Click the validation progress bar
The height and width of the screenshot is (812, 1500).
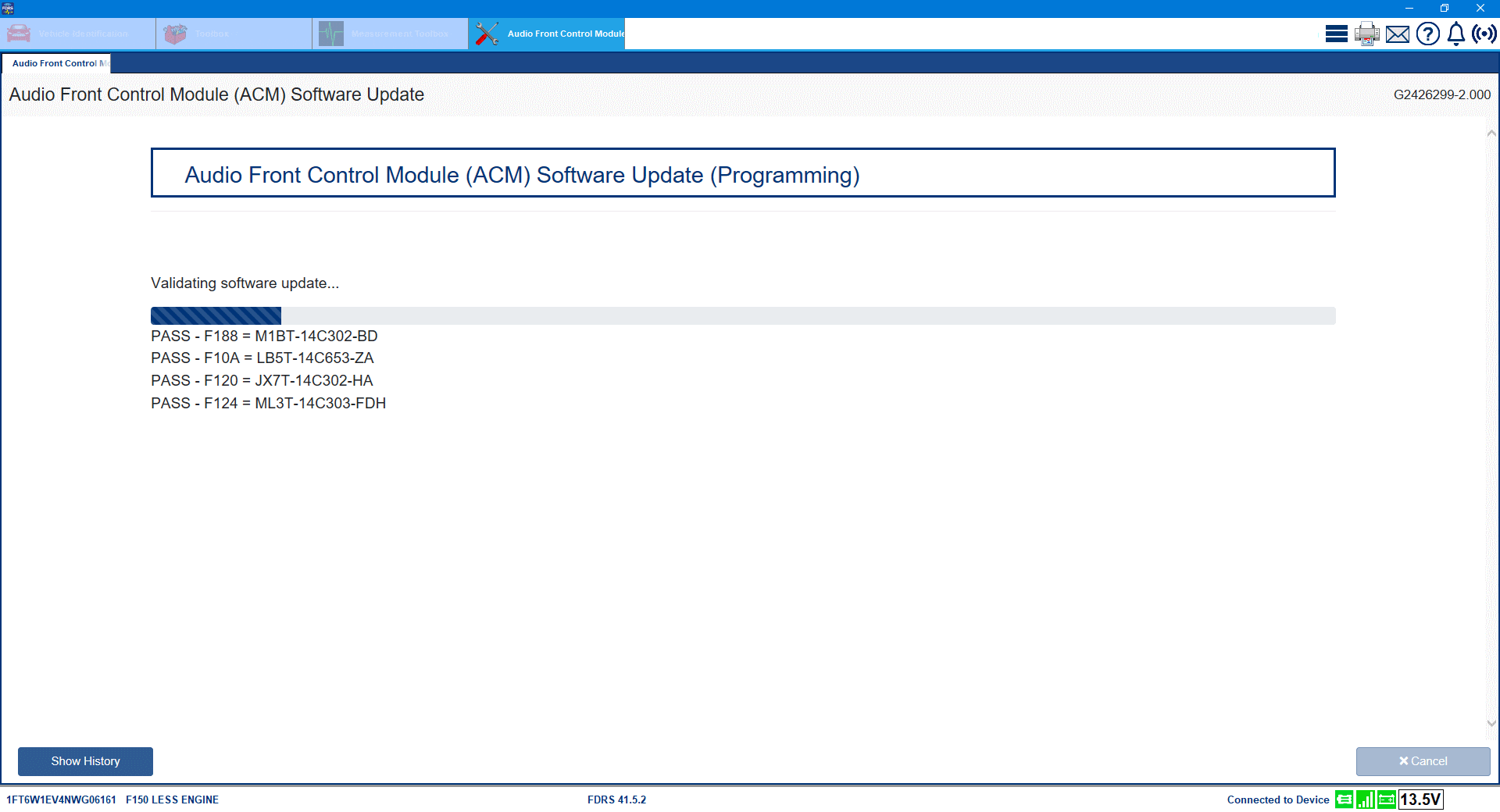coord(742,315)
